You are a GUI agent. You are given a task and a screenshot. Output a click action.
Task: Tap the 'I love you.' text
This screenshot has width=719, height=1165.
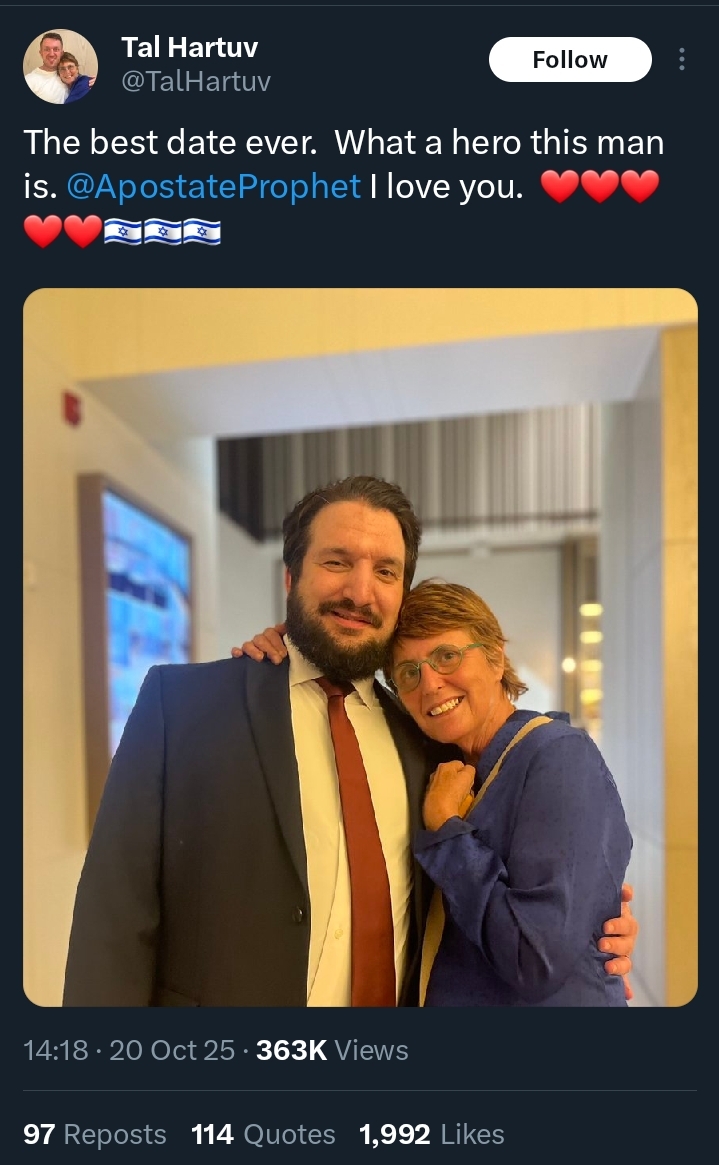click(446, 186)
